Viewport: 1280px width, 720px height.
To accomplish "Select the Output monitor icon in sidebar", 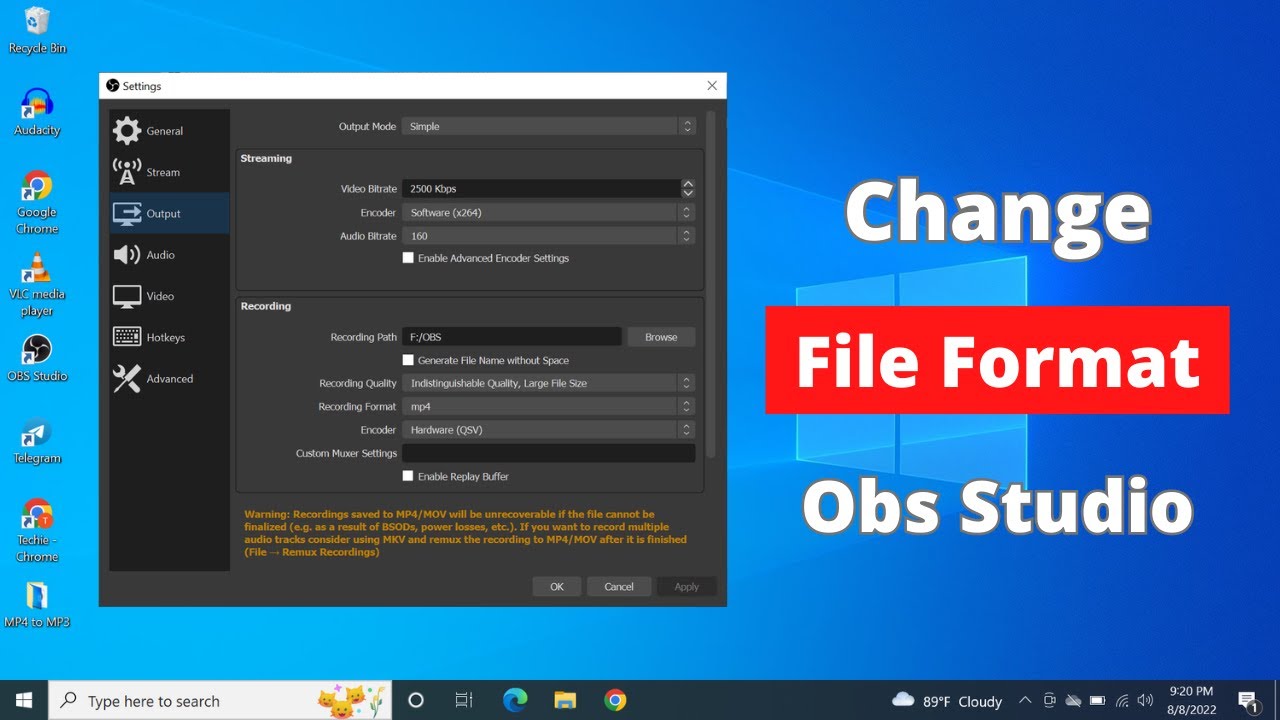I will (x=127, y=213).
